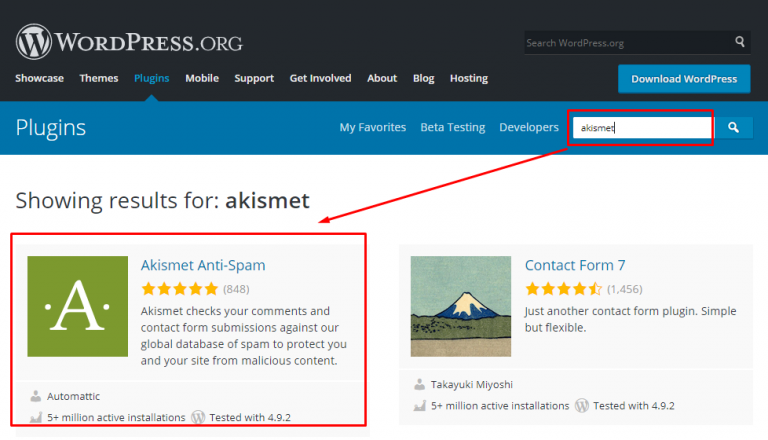This screenshot has height=440, width=768.
Task: Click the WordPress.org logo
Action: 129,42
